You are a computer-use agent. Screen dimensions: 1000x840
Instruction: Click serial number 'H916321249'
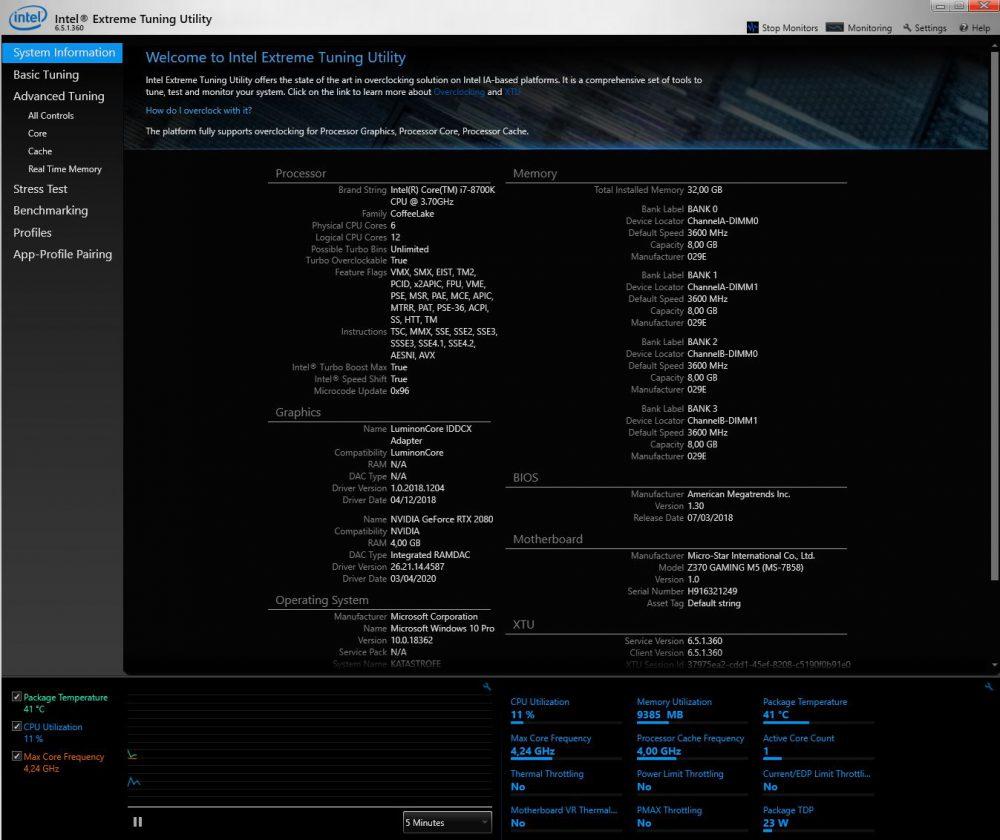coord(712,591)
